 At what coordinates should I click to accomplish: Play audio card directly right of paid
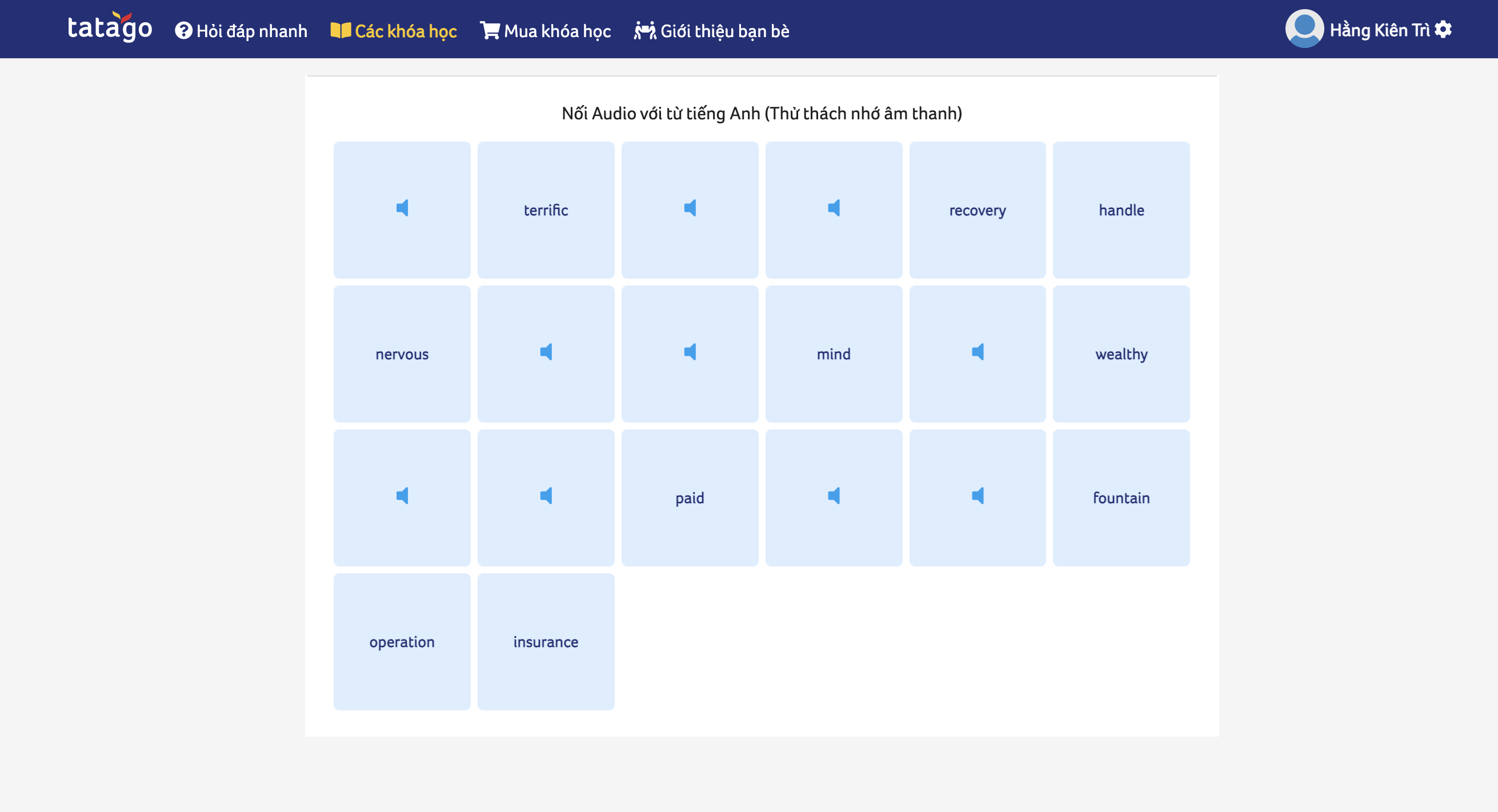pyautogui.click(x=834, y=497)
